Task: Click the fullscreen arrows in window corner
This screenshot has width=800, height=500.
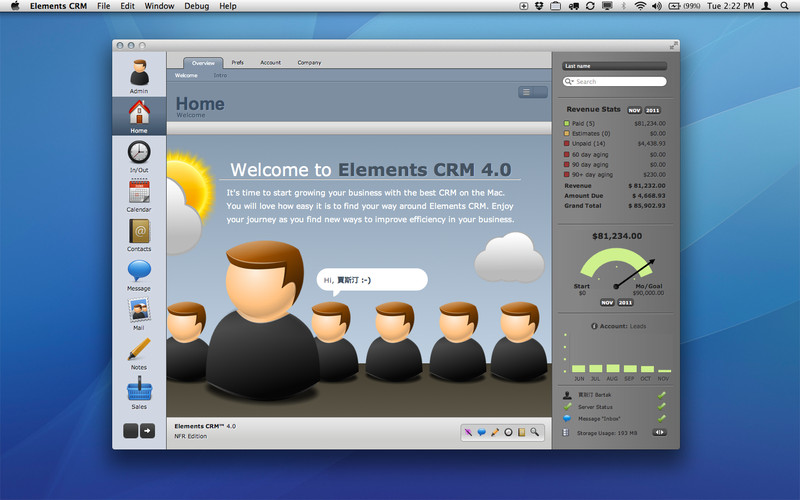Action: tap(674, 45)
